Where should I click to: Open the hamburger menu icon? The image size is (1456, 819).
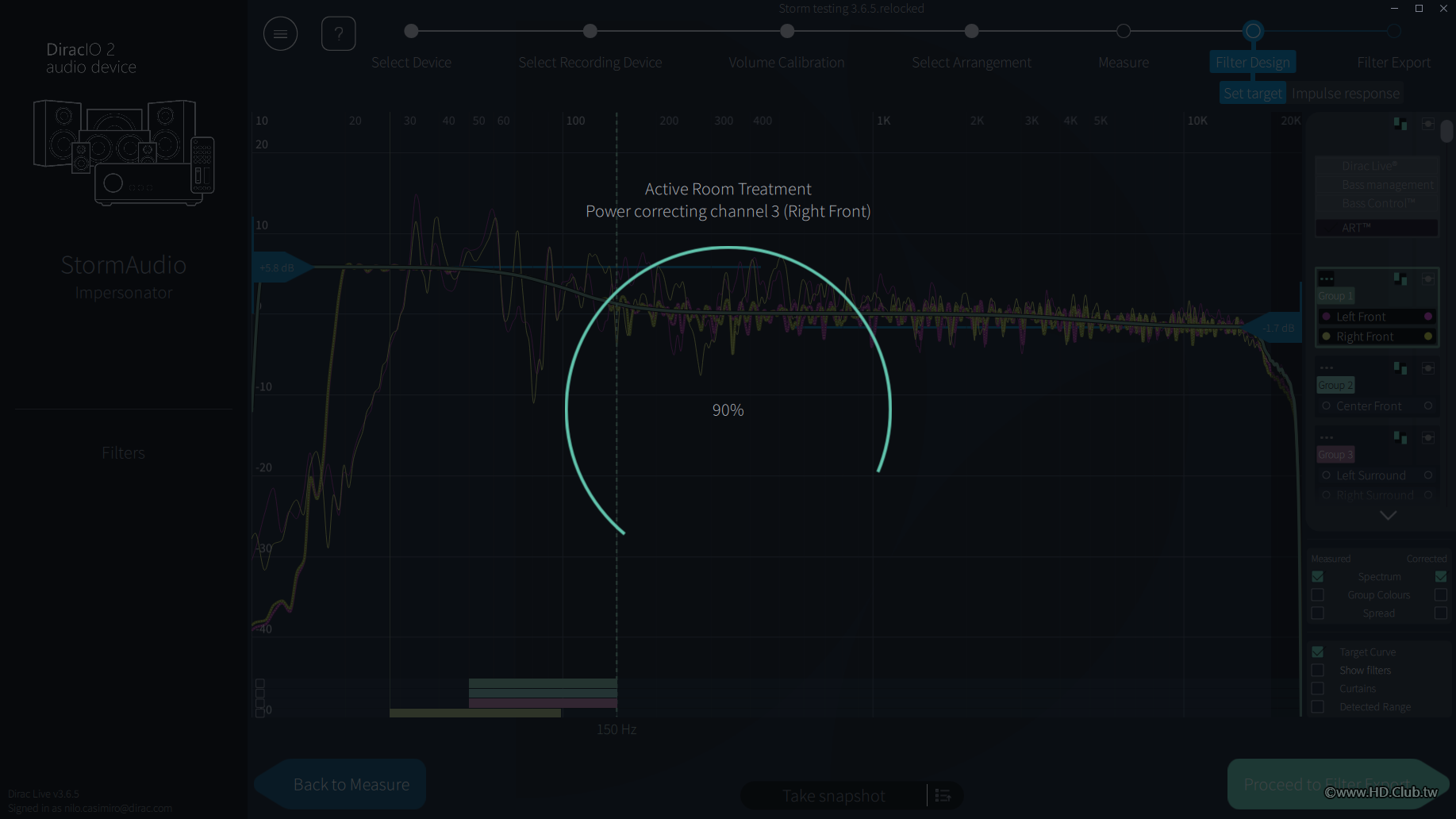tap(280, 33)
